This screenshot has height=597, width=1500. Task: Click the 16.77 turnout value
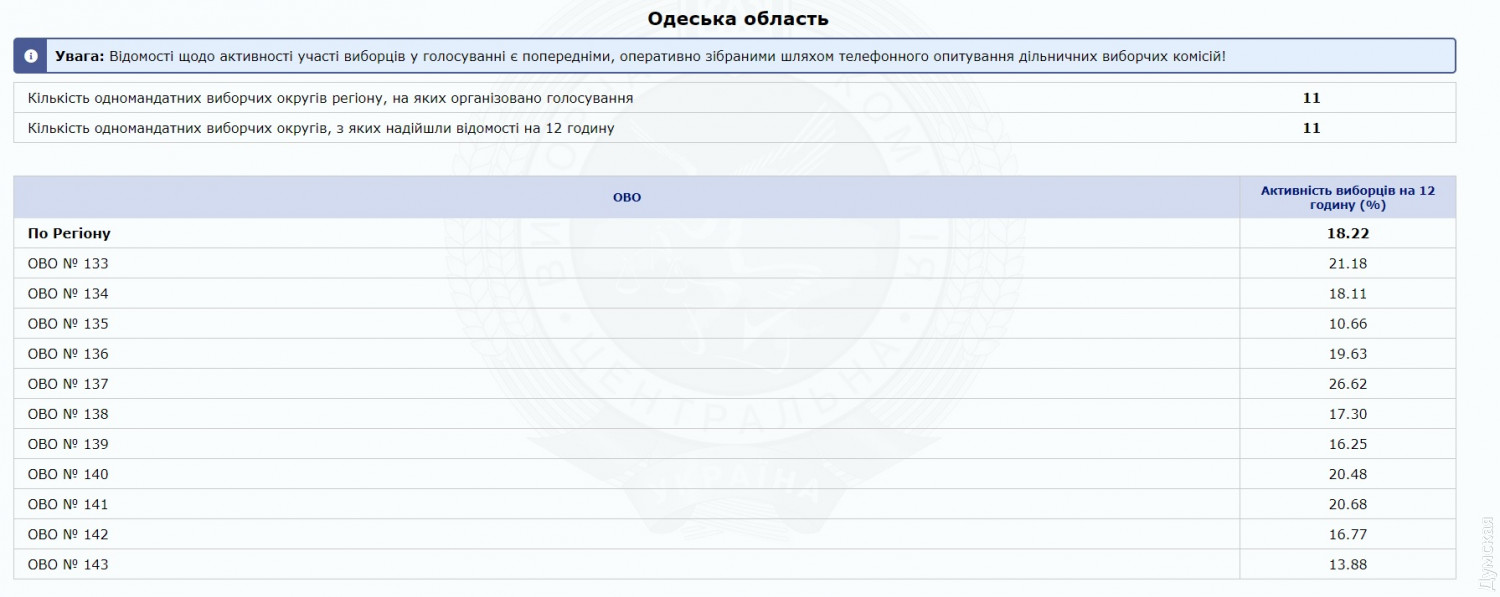pos(1347,534)
